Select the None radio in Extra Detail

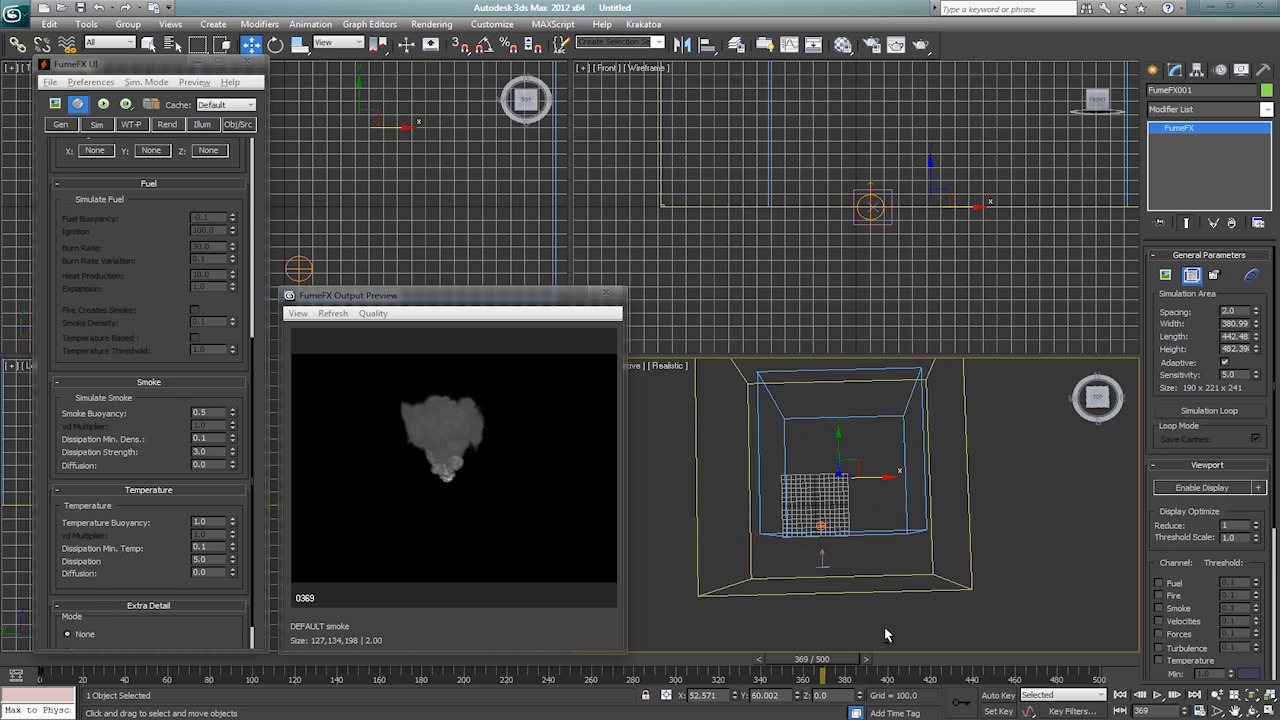tap(68, 634)
